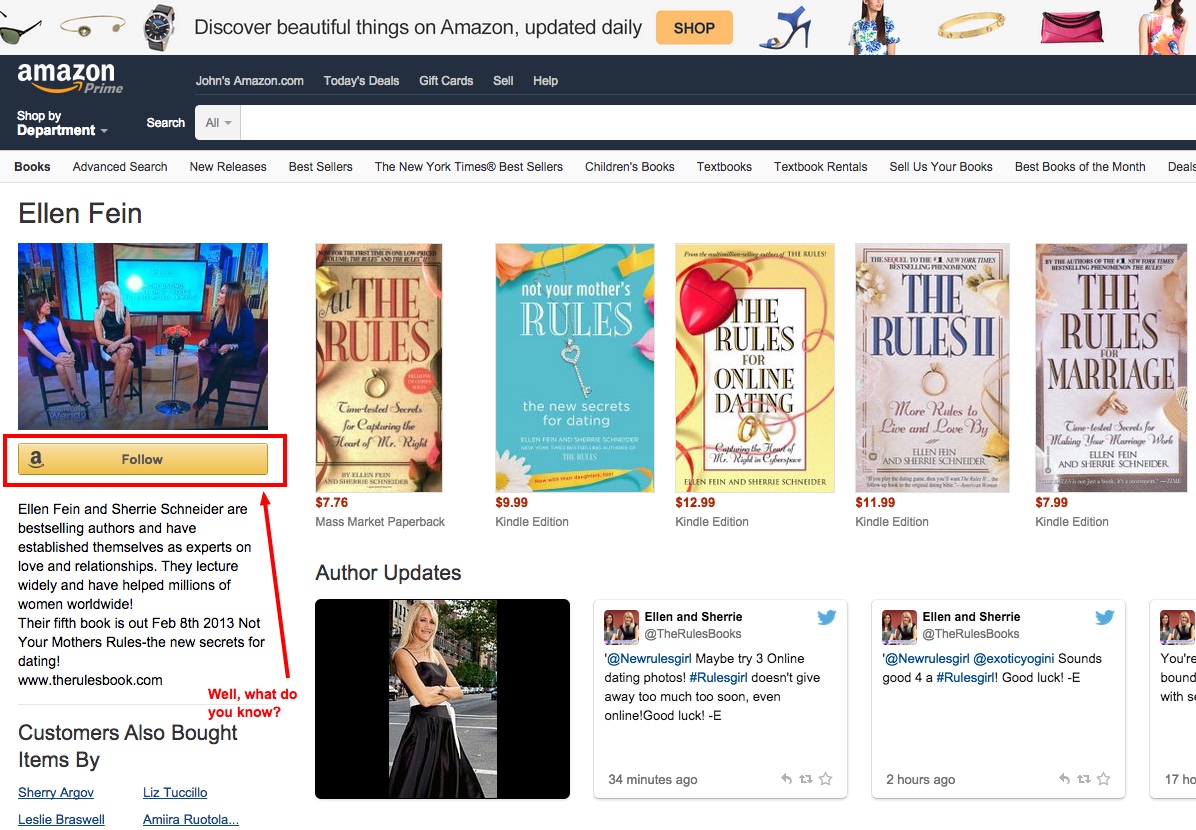The width and height of the screenshot is (1196, 830).
Task: Click the $11.99 price
Action: pyautogui.click(x=876, y=503)
